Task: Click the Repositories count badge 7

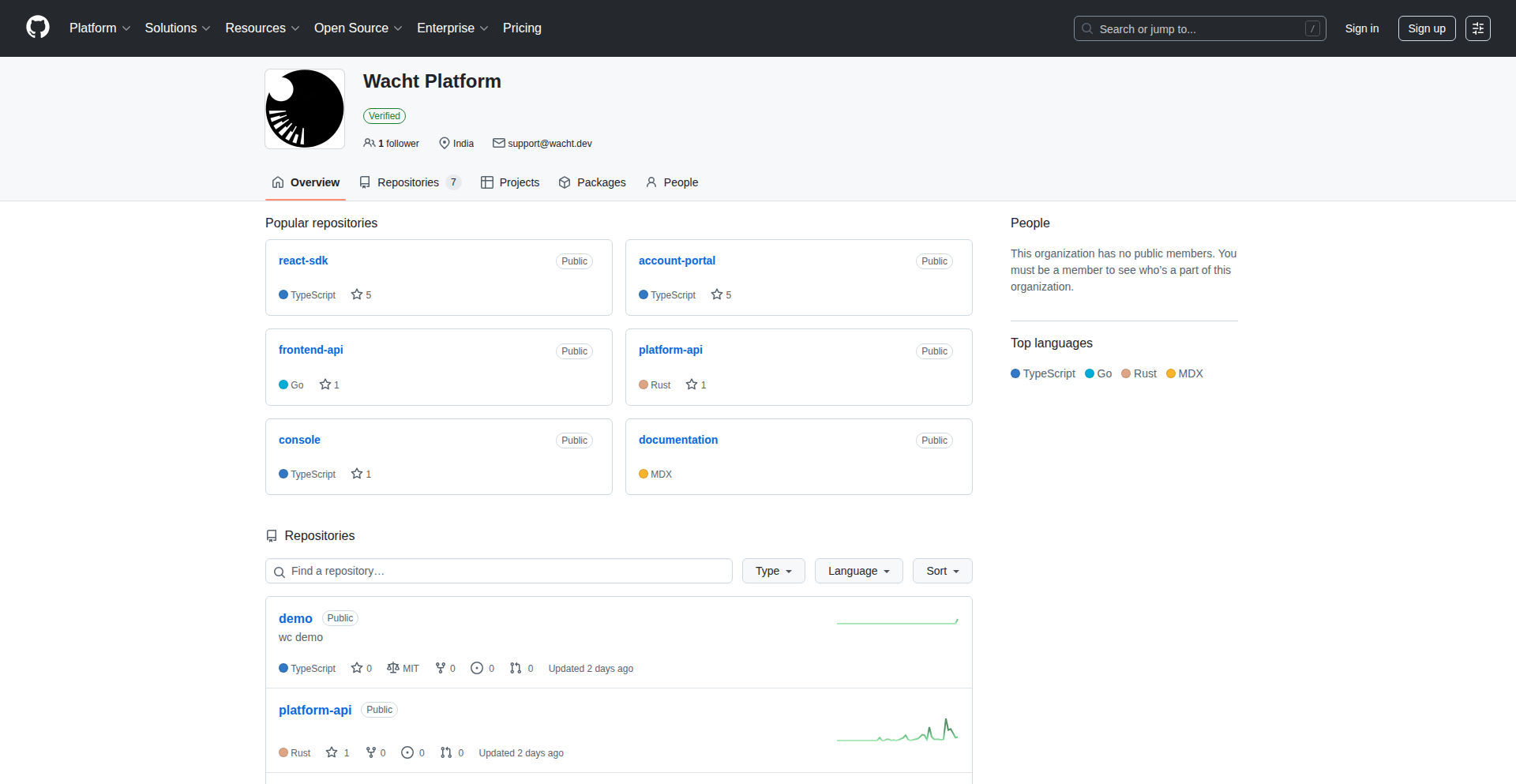Action: click(x=453, y=182)
